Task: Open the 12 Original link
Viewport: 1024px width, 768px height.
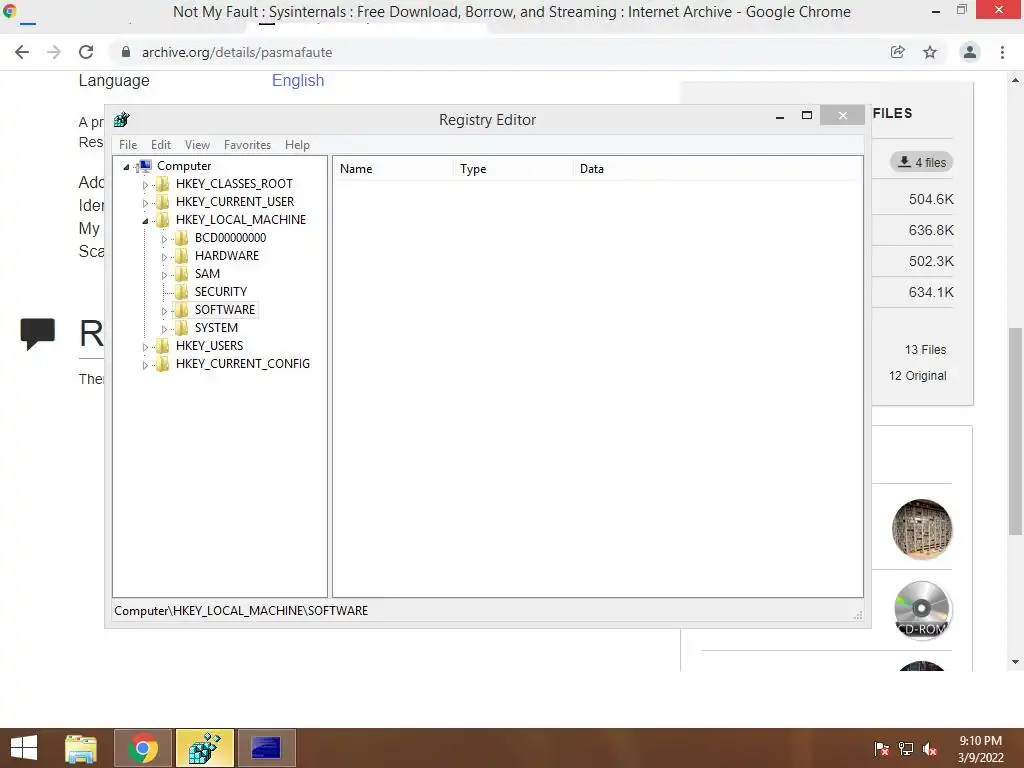Action: [x=918, y=376]
